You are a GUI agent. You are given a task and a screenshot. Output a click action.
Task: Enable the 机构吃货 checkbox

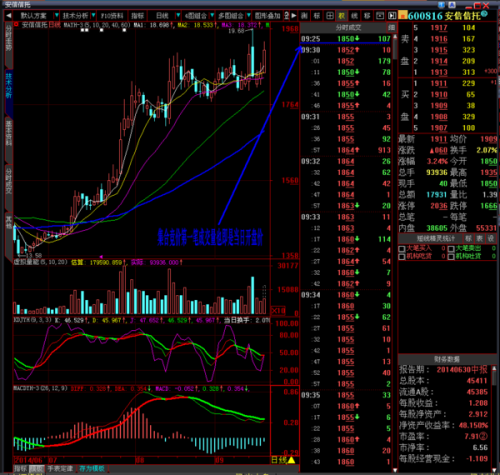pos(402,256)
